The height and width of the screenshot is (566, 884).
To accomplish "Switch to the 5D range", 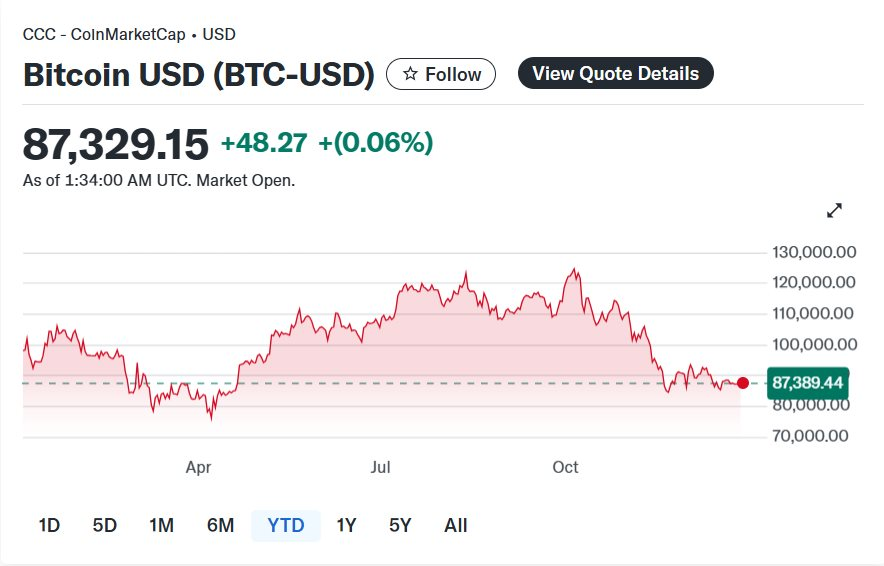I will pyautogui.click(x=105, y=525).
